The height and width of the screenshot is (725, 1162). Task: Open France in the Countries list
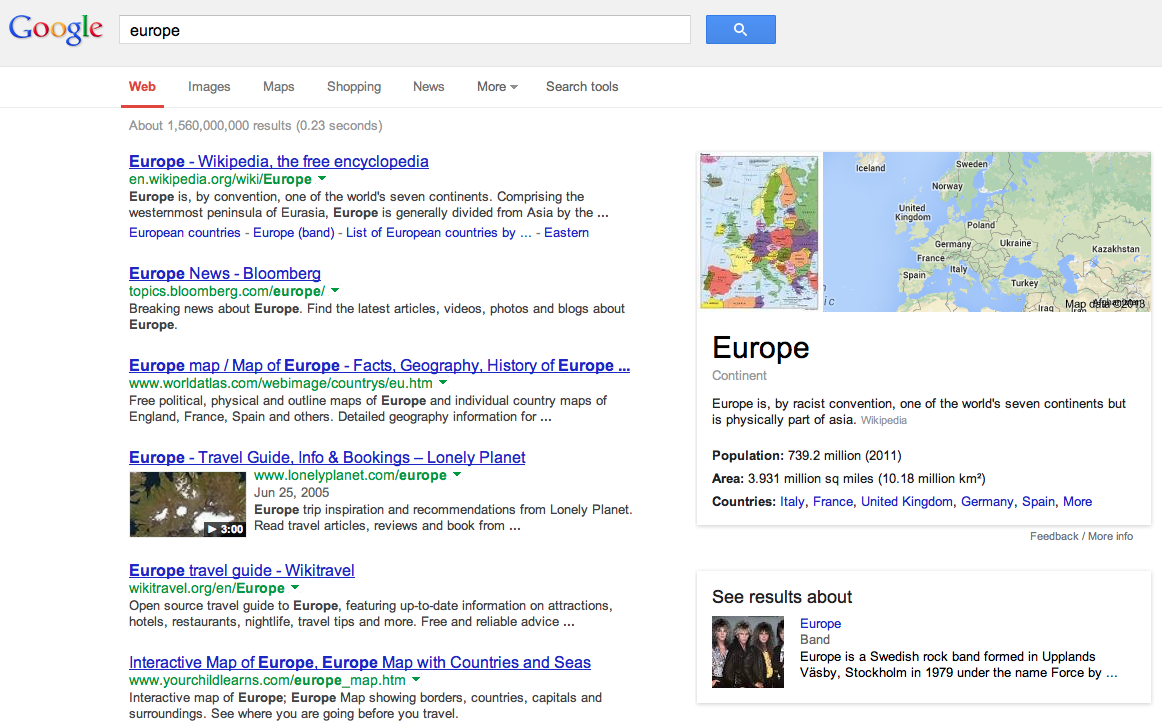coord(833,502)
